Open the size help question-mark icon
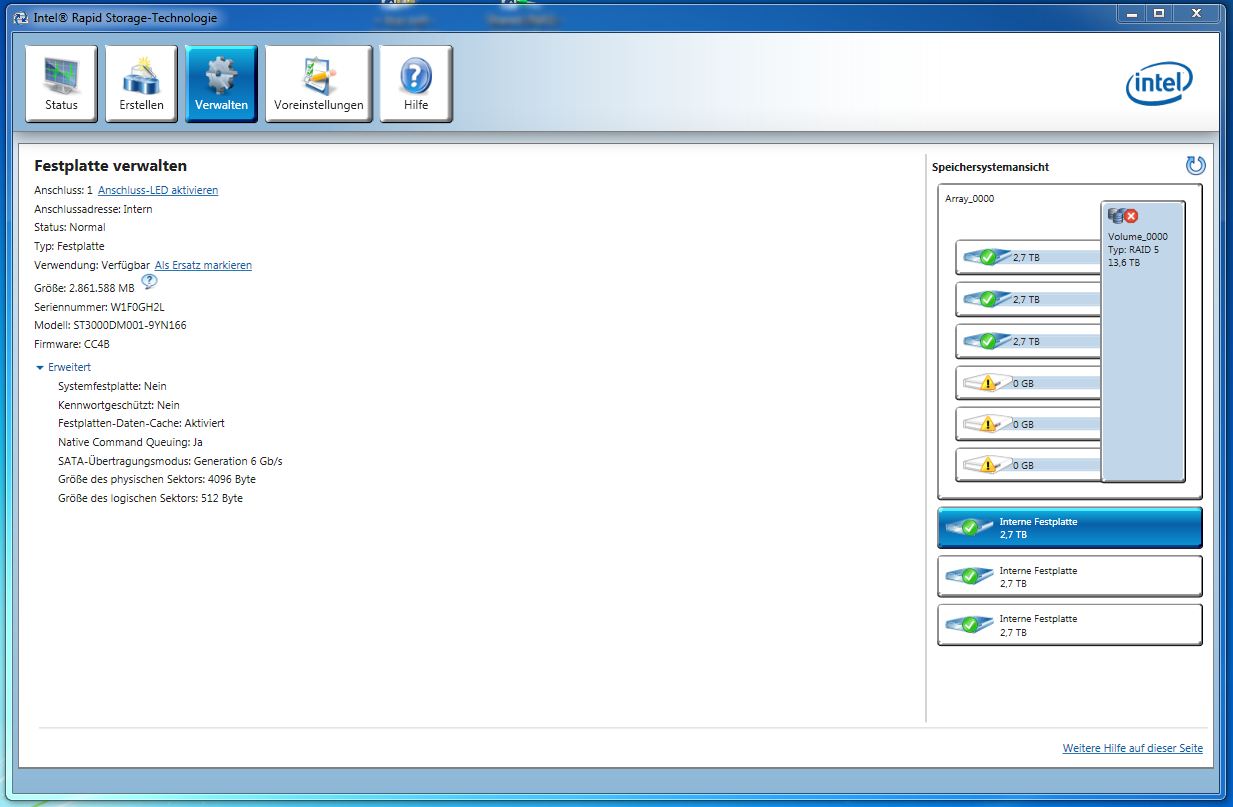This screenshot has width=1233, height=807. point(149,283)
